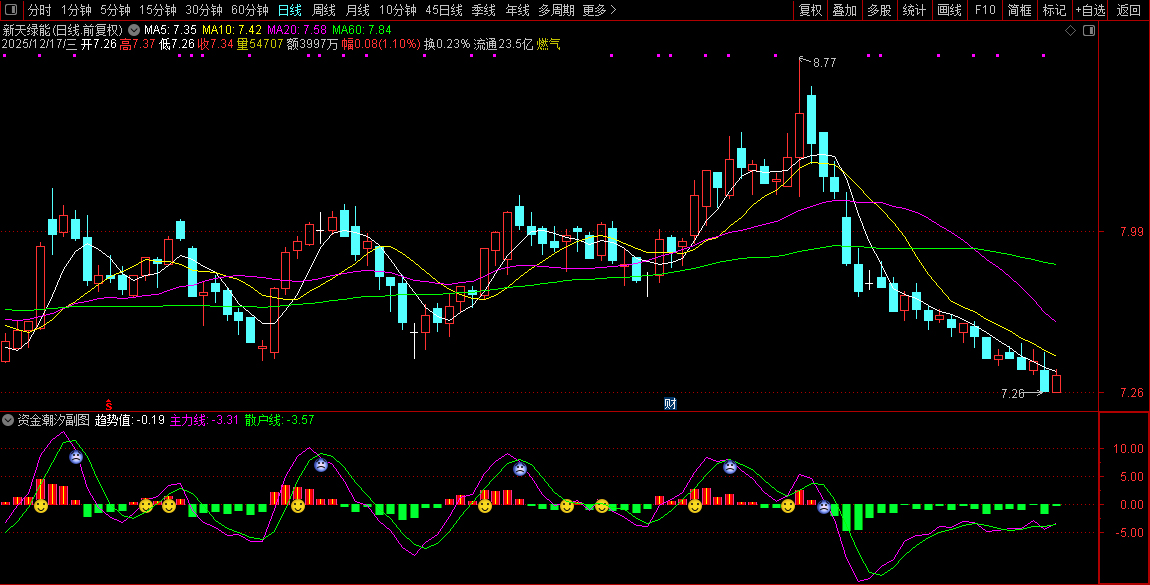Select the 60分钟 period tab
1150x585 pixels.
coord(249,11)
